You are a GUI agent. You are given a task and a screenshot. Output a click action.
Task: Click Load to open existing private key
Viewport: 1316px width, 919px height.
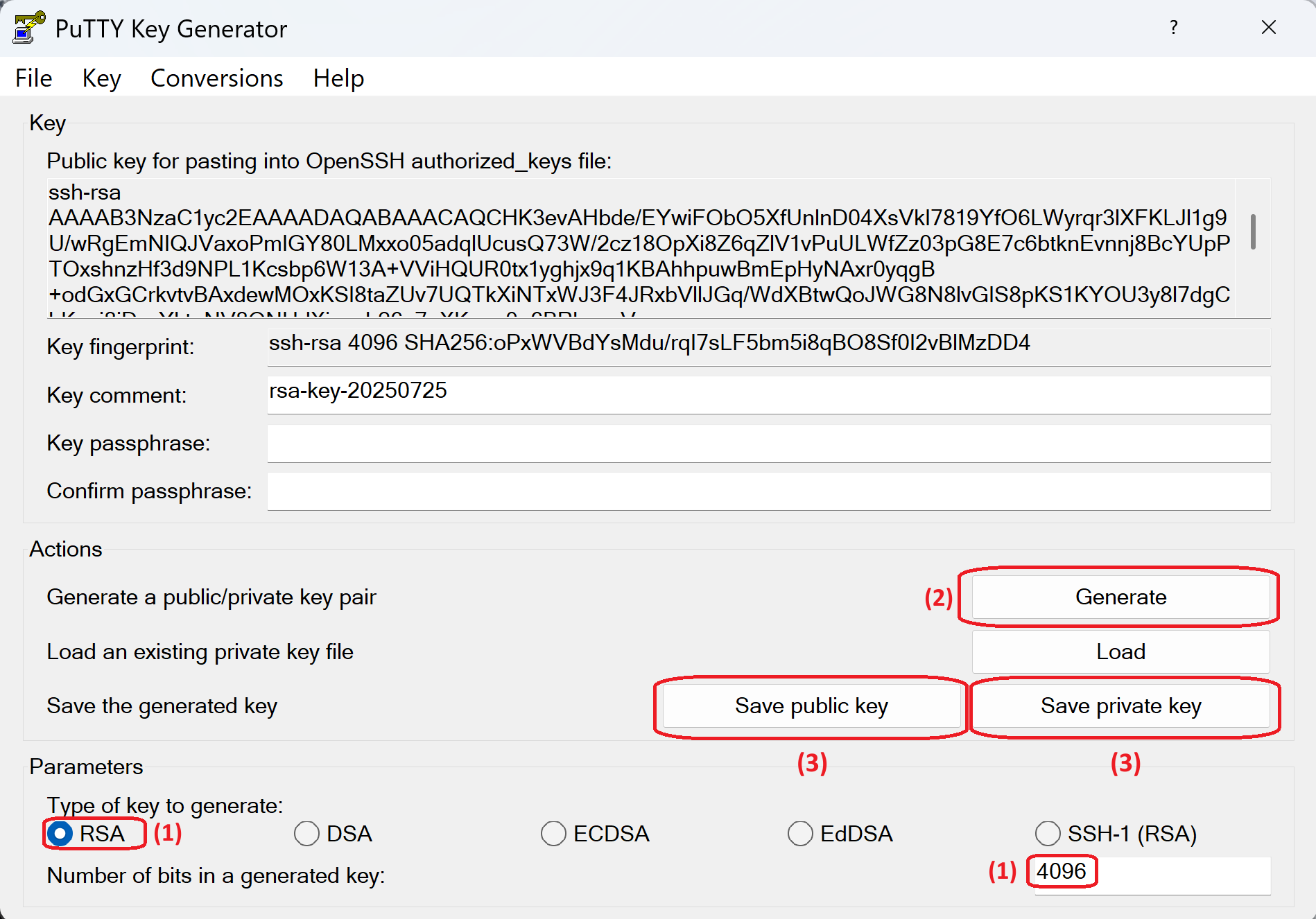click(1120, 651)
